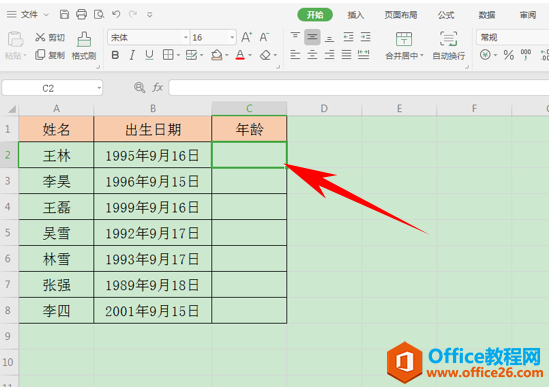
Task: Click the currency format icon
Action: coord(485,55)
